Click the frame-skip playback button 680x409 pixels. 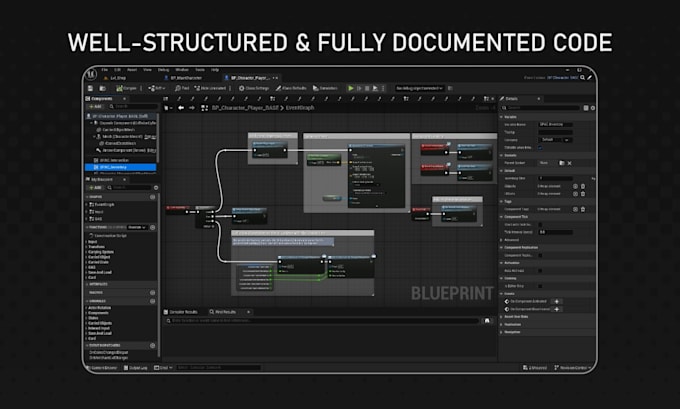point(359,88)
